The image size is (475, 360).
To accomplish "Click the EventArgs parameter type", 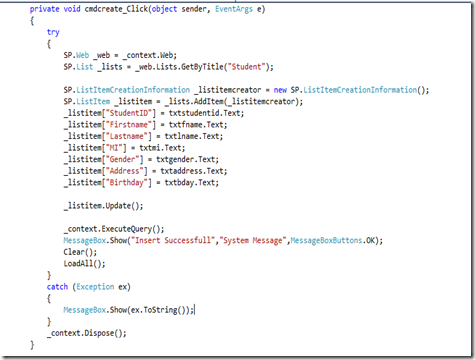I will point(234,9).
